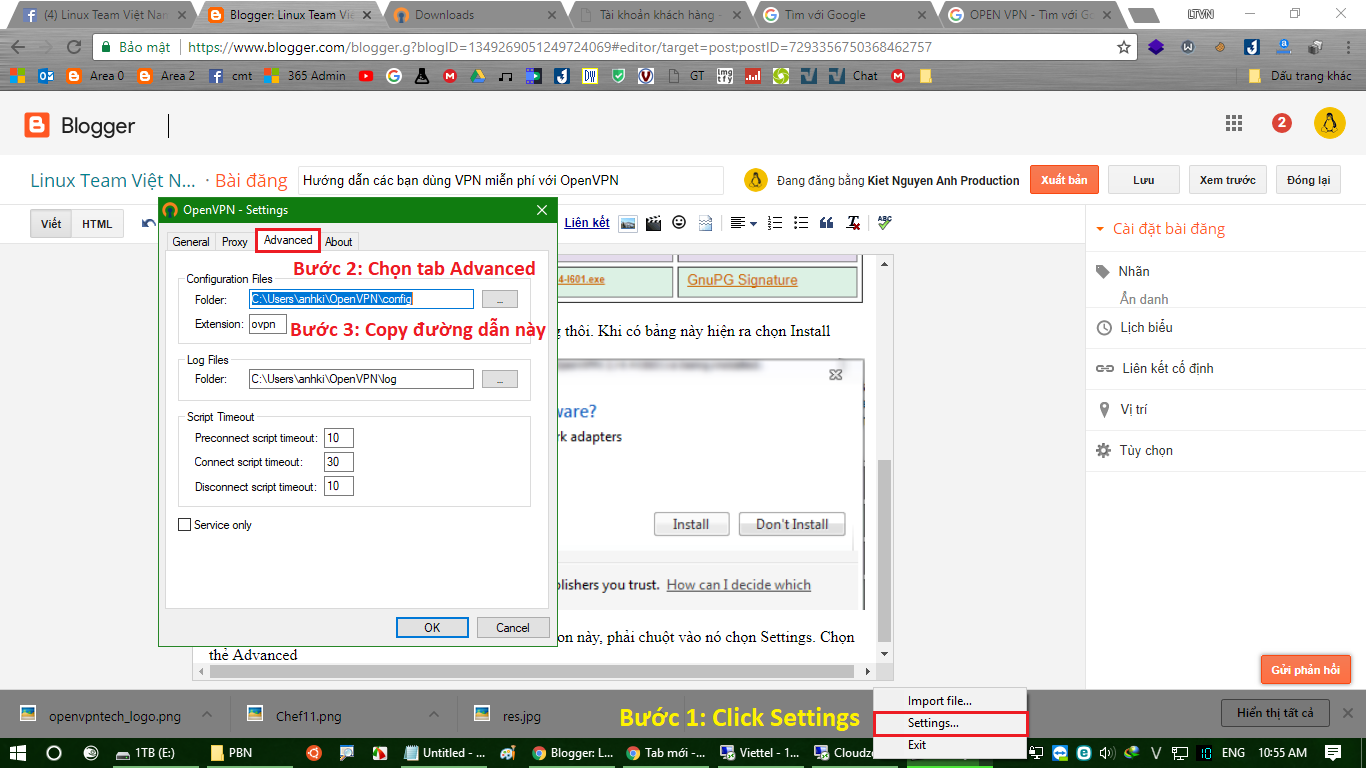1366x768 pixels.
Task: Apply blockquote formatting
Action: 827,223
